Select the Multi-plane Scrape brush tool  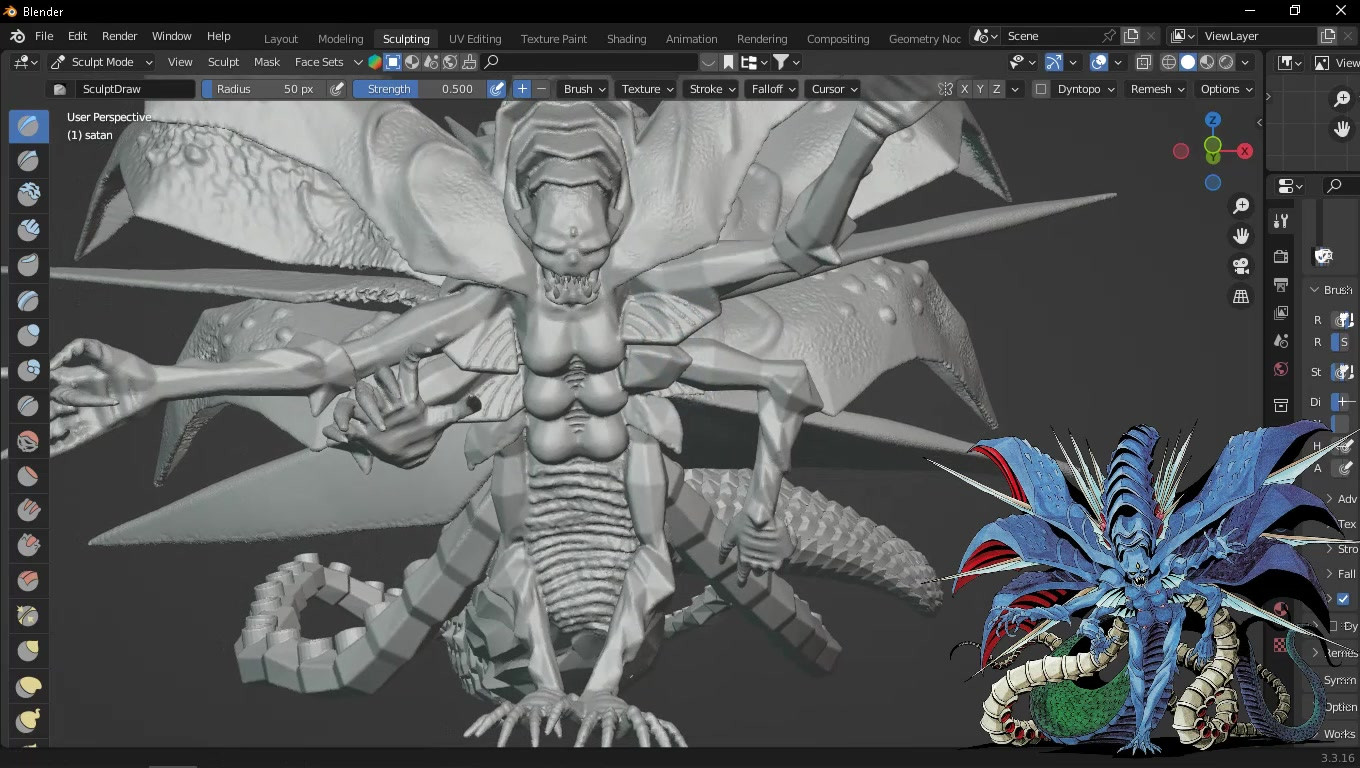tap(28, 580)
